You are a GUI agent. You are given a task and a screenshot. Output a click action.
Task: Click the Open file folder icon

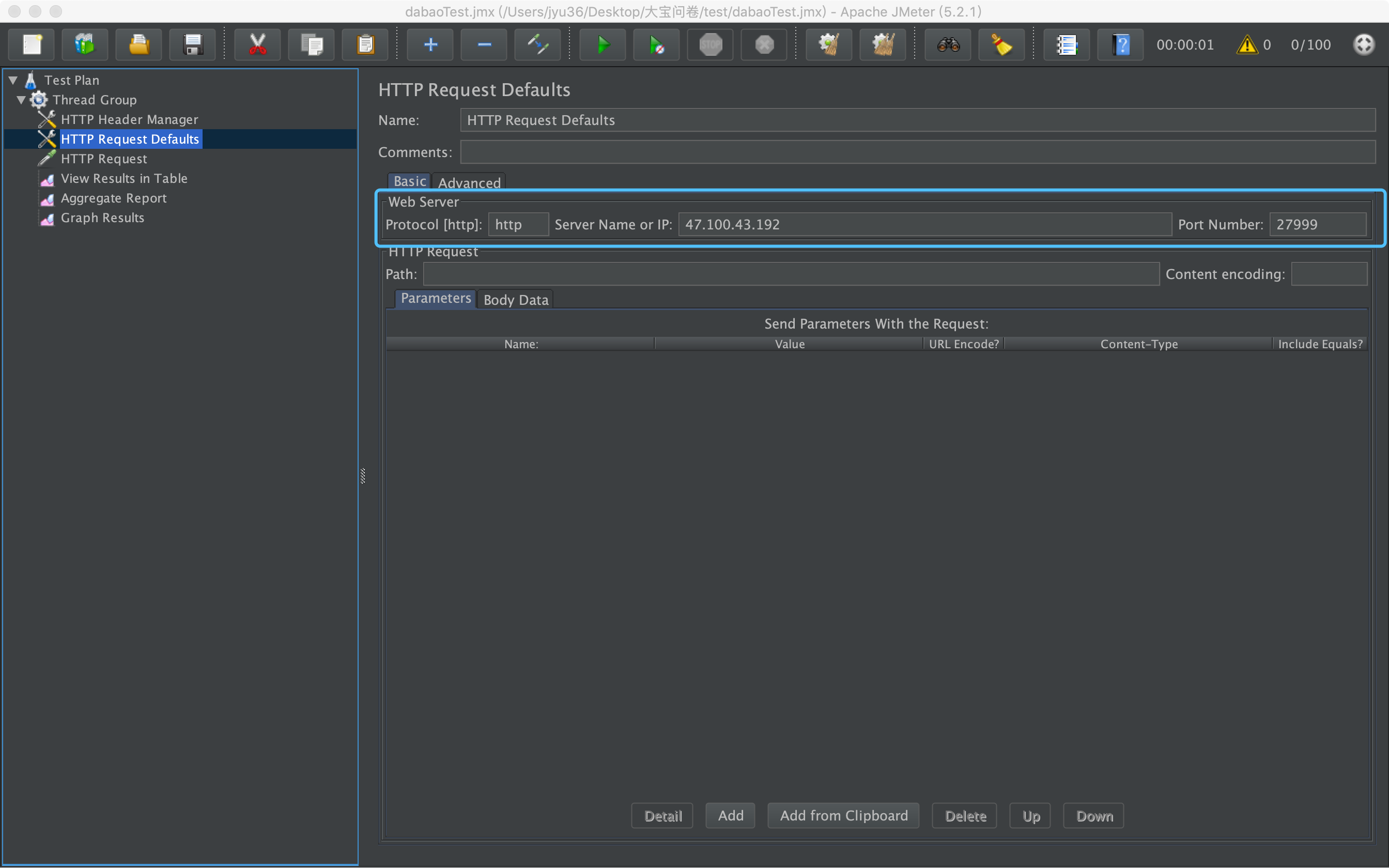(x=139, y=45)
